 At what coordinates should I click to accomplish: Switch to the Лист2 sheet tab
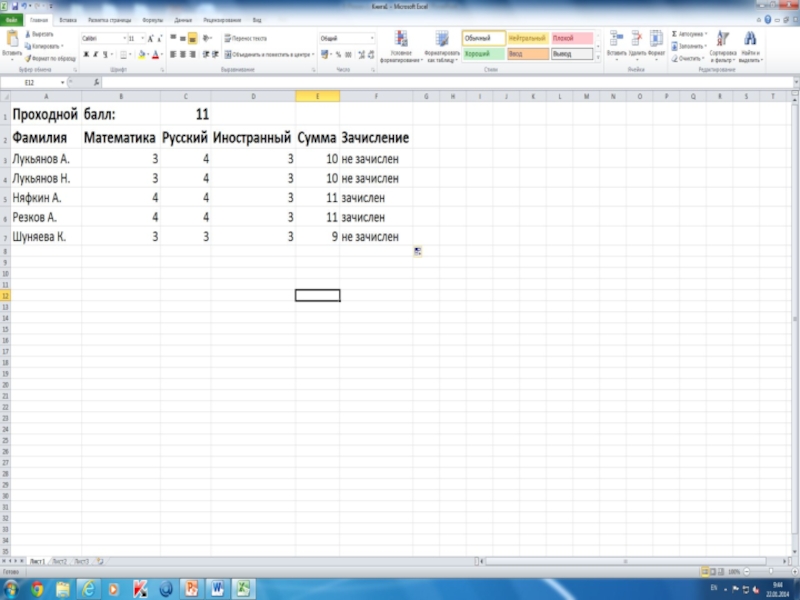click(60, 561)
